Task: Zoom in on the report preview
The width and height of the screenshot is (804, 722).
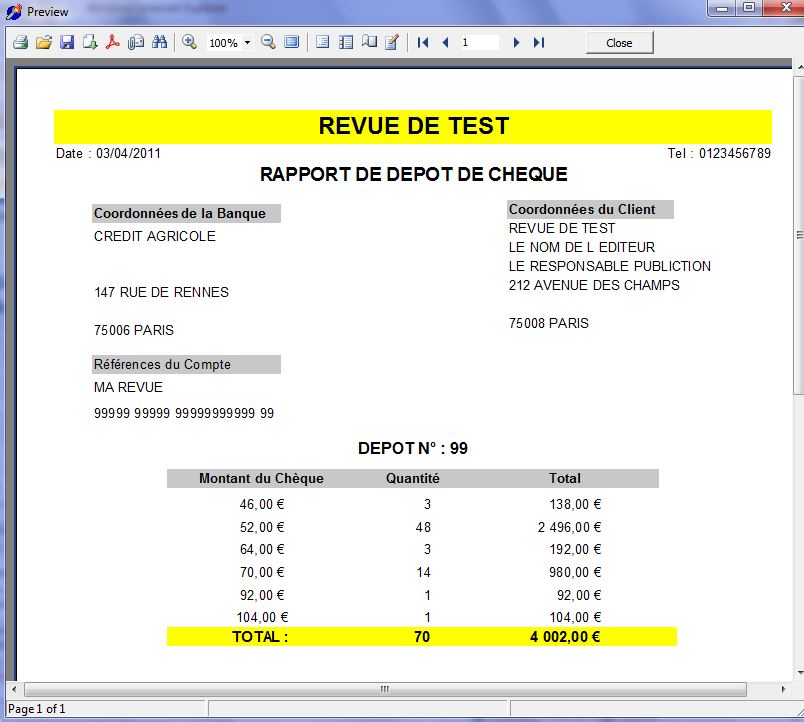Action: pyautogui.click(x=188, y=42)
